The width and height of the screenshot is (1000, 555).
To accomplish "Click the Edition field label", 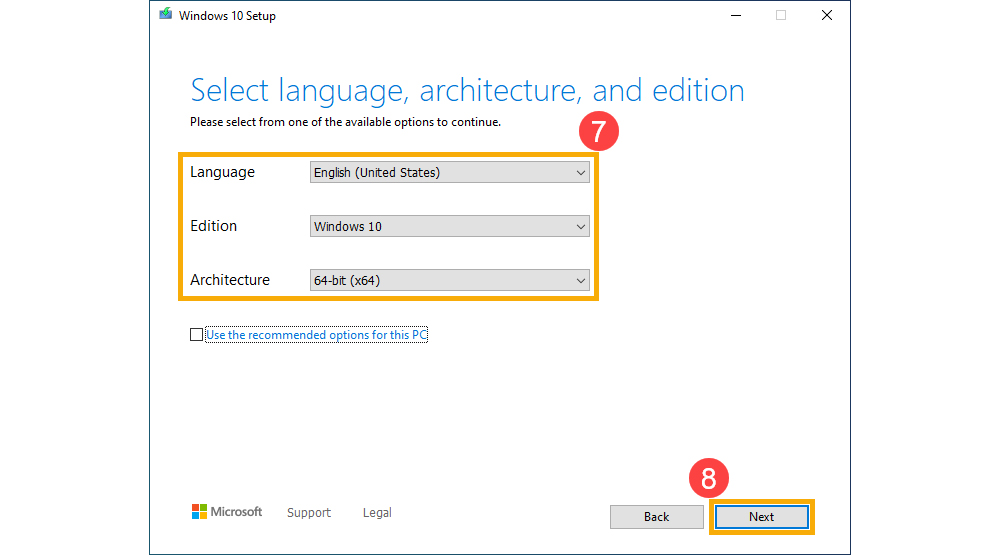I will point(214,226).
